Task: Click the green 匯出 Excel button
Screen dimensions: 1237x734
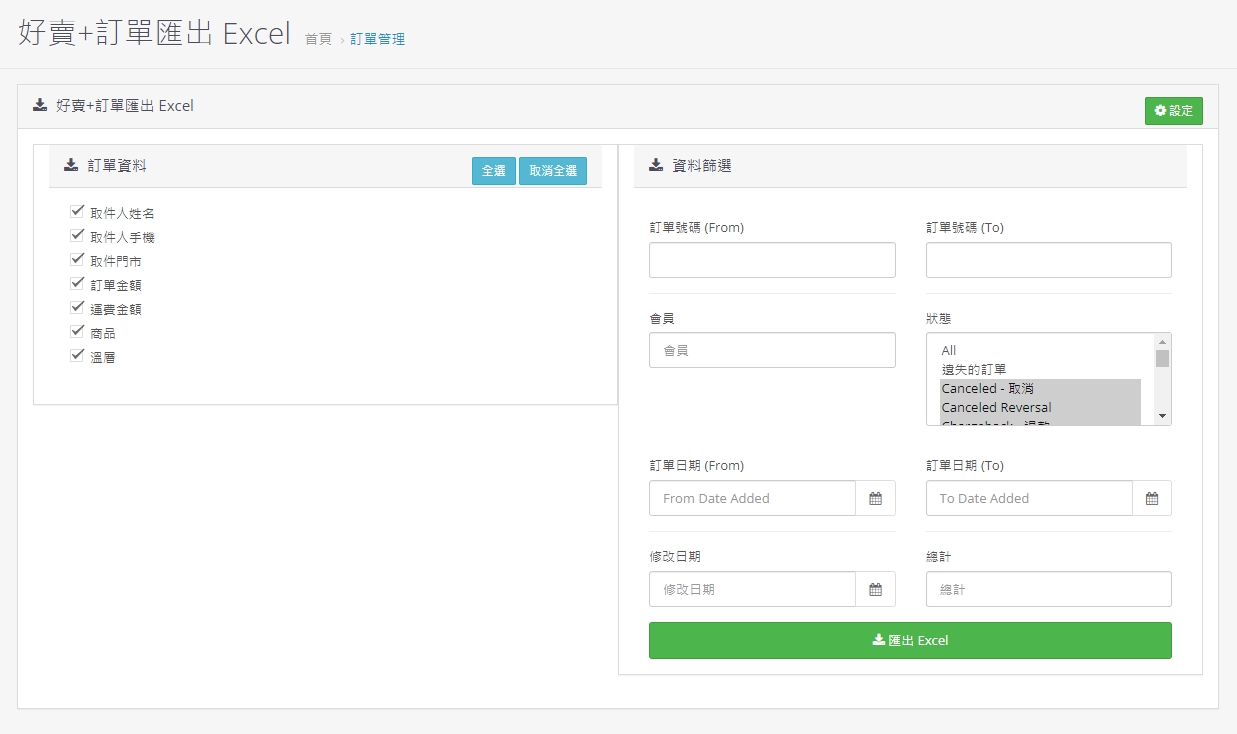Action: pos(910,640)
